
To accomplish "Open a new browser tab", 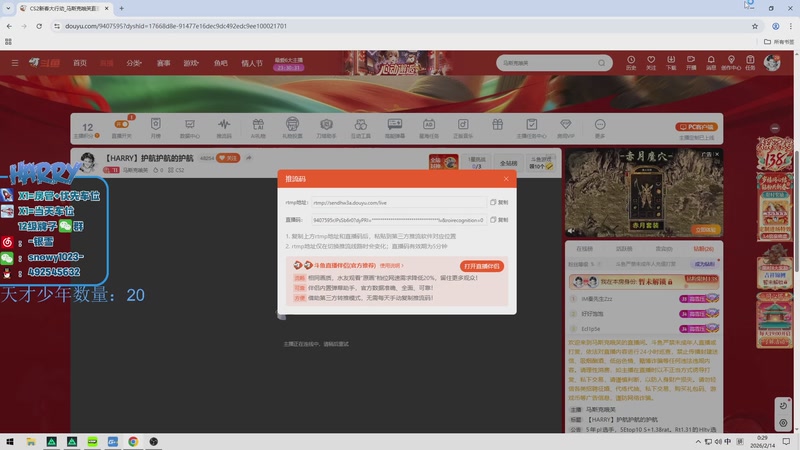I will point(121,8).
